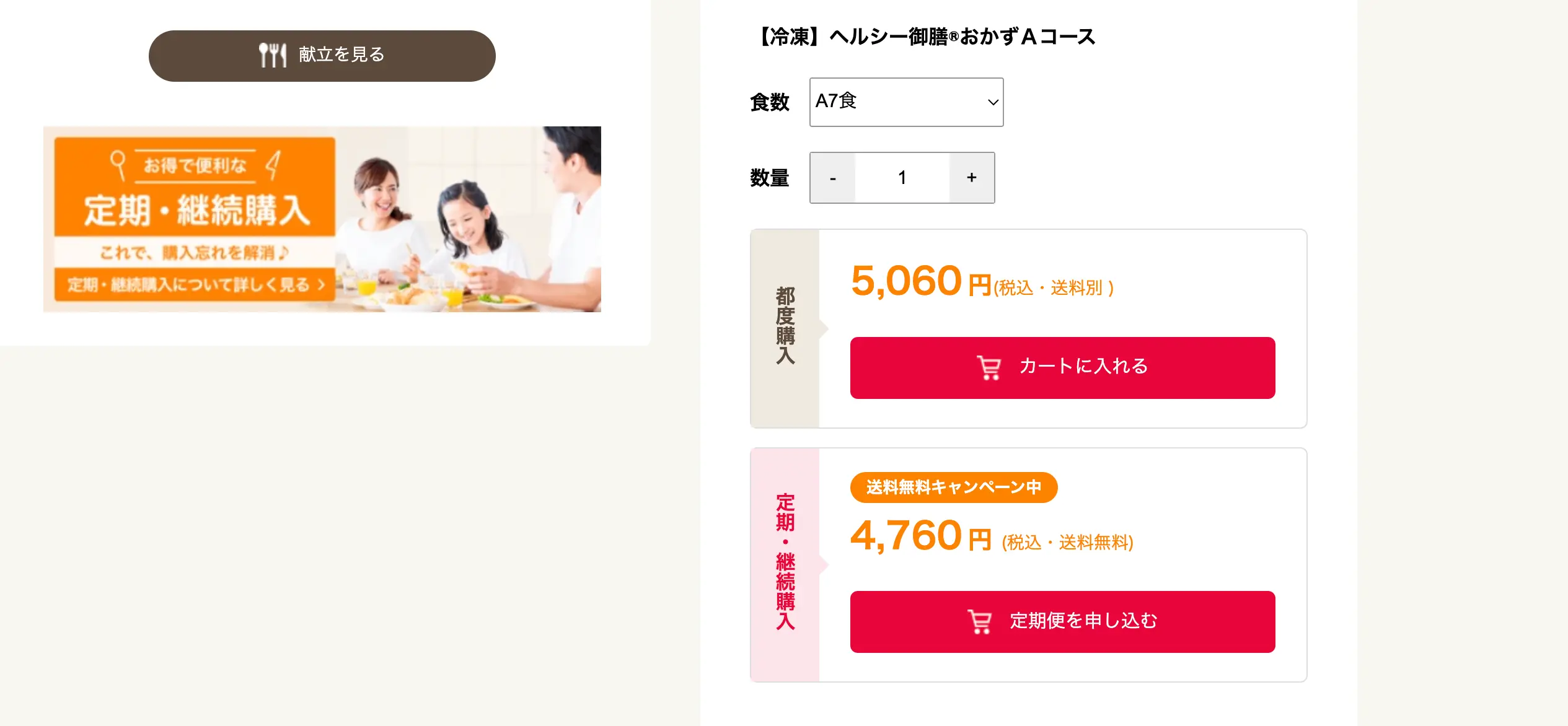Click the fork and knife icon

pos(273,55)
